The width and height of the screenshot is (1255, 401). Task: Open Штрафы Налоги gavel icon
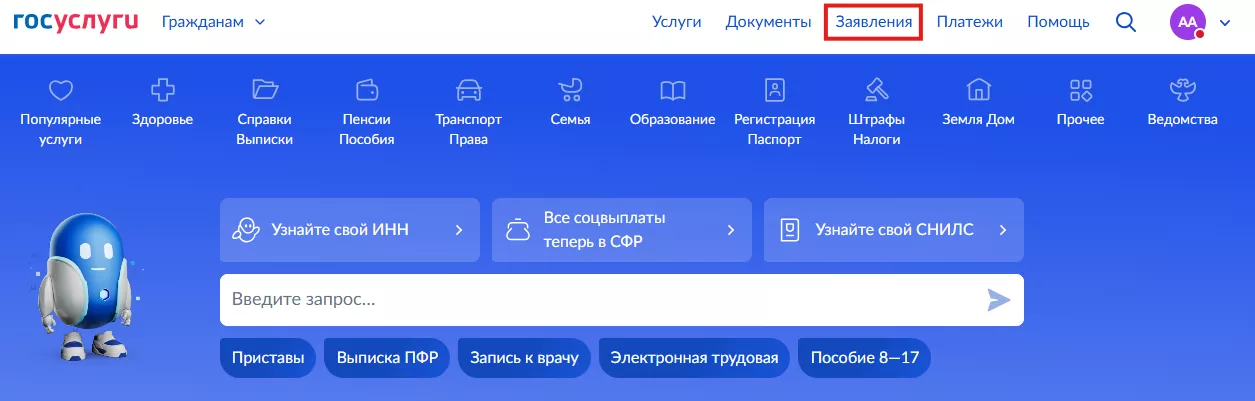[x=876, y=90]
